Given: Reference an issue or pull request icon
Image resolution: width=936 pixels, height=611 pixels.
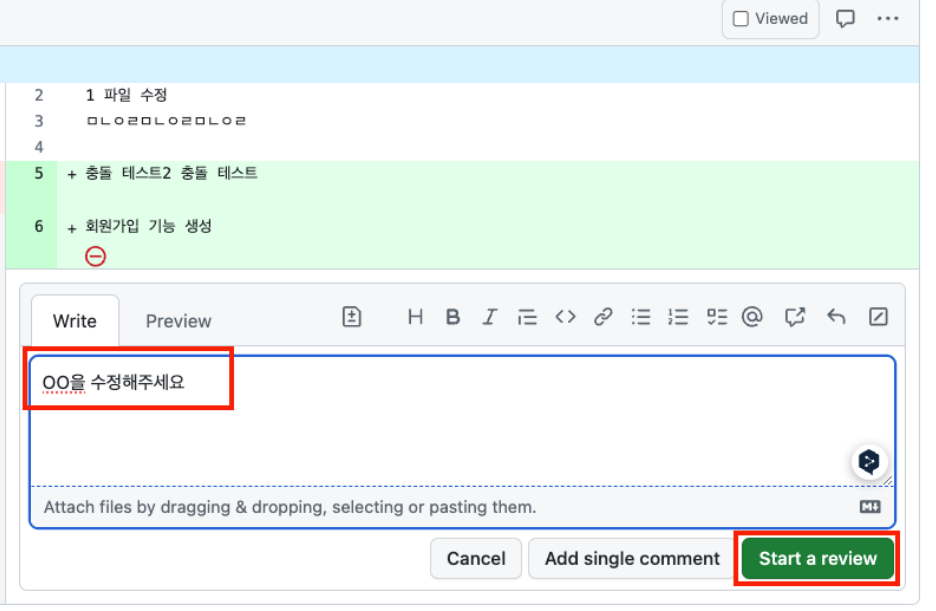Looking at the screenshot, I should (x=795, y=316).
